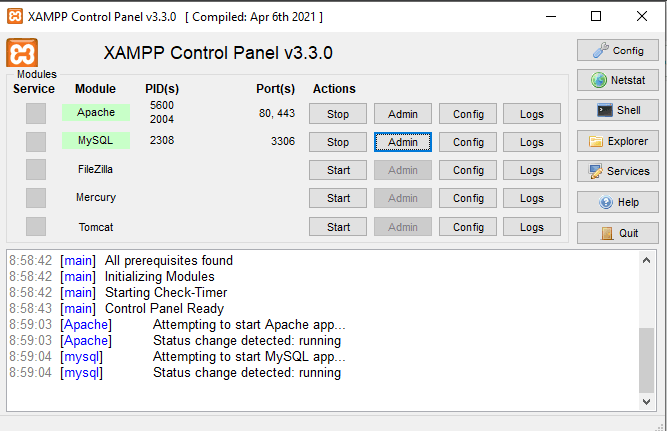Start the FileZilla module
This screenshot has height=431, width=667.
[338, 170]
